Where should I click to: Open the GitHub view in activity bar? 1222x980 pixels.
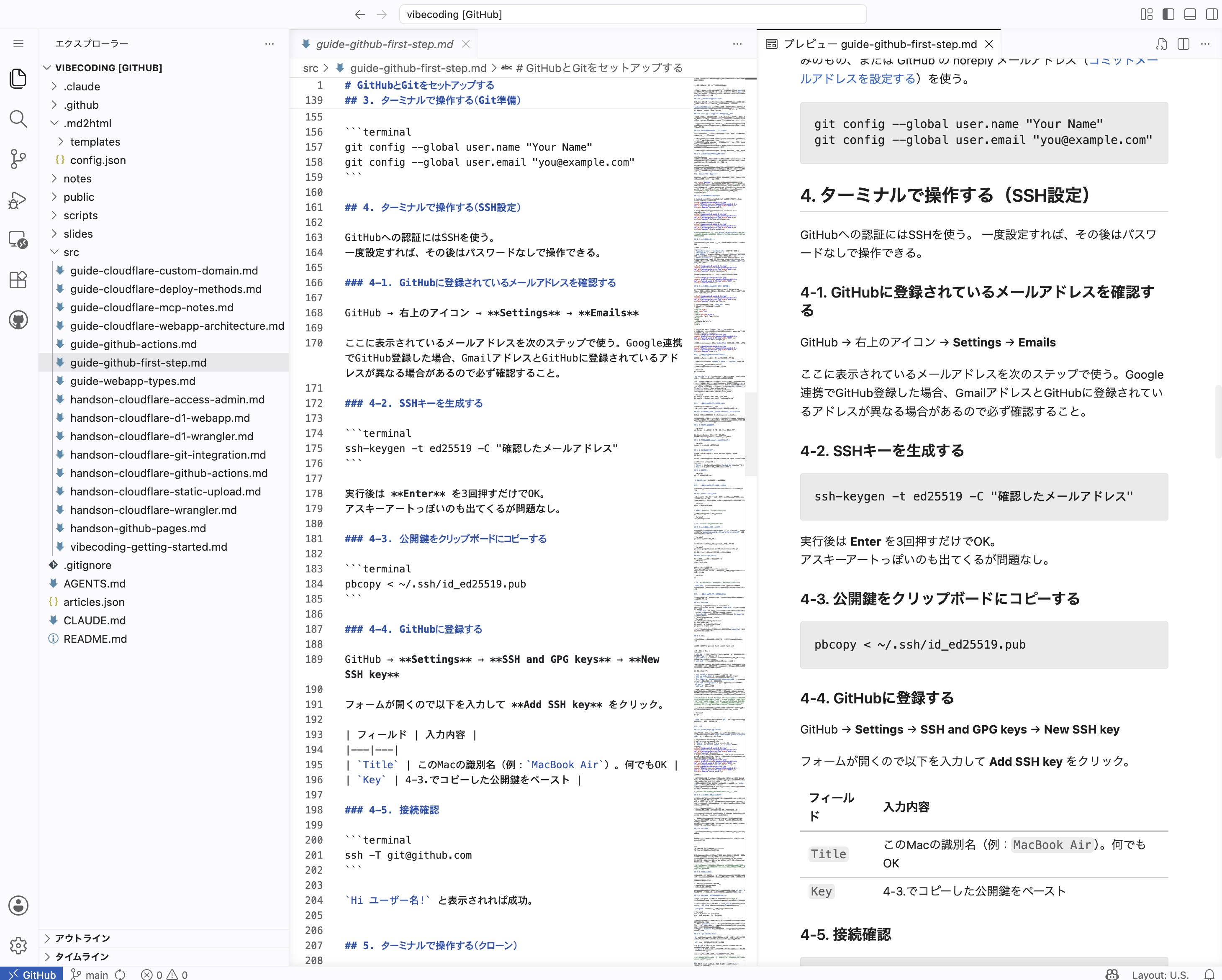[x=18, y=320]
